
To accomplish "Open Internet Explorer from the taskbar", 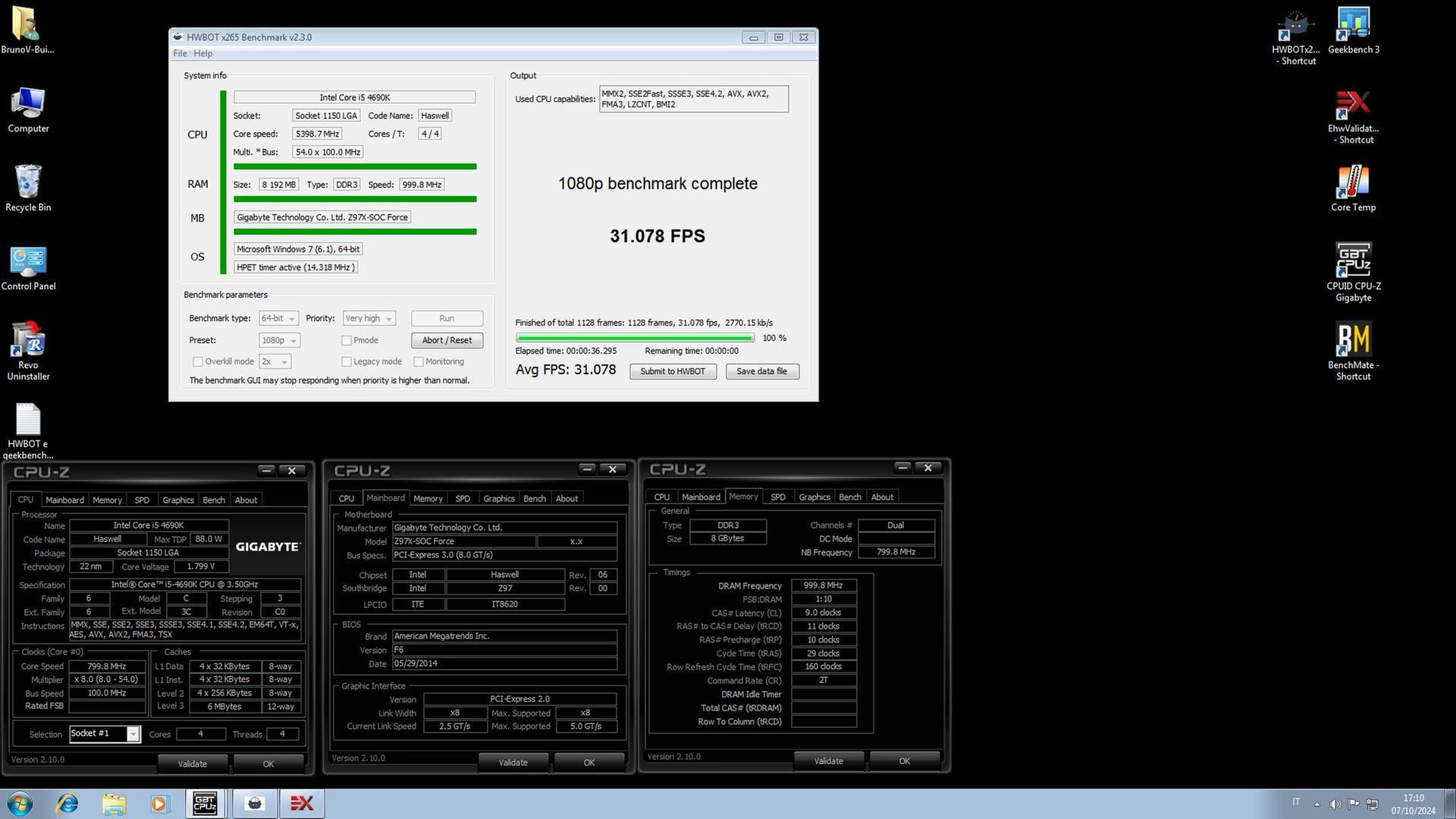I will [67, 804].
